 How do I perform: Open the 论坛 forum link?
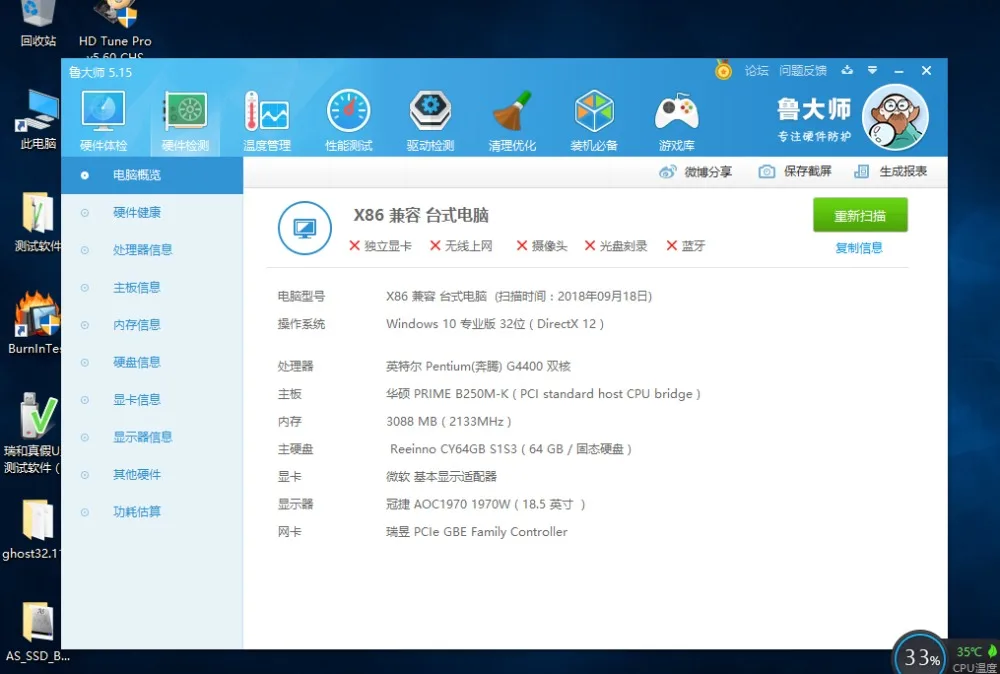(756, 71)
